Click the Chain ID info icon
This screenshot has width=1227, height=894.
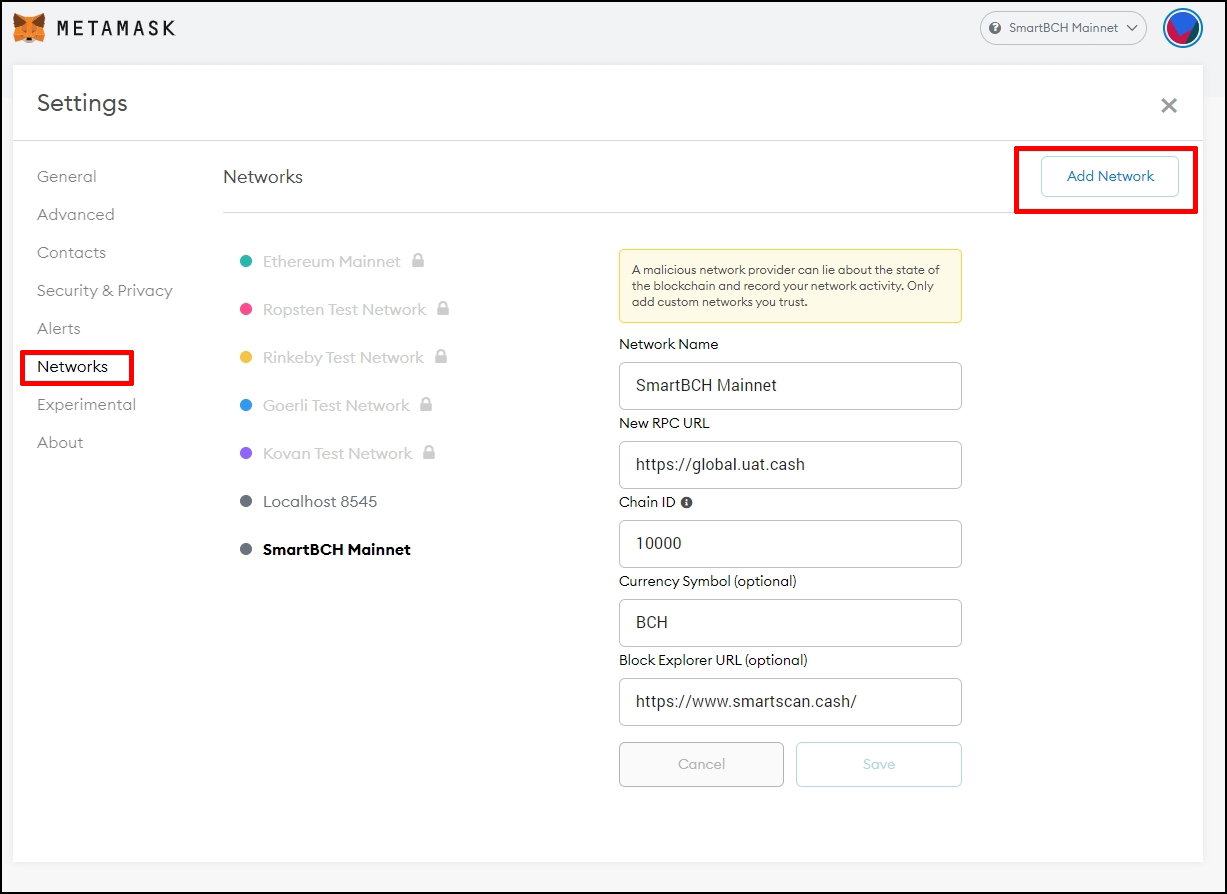point(686,502)
